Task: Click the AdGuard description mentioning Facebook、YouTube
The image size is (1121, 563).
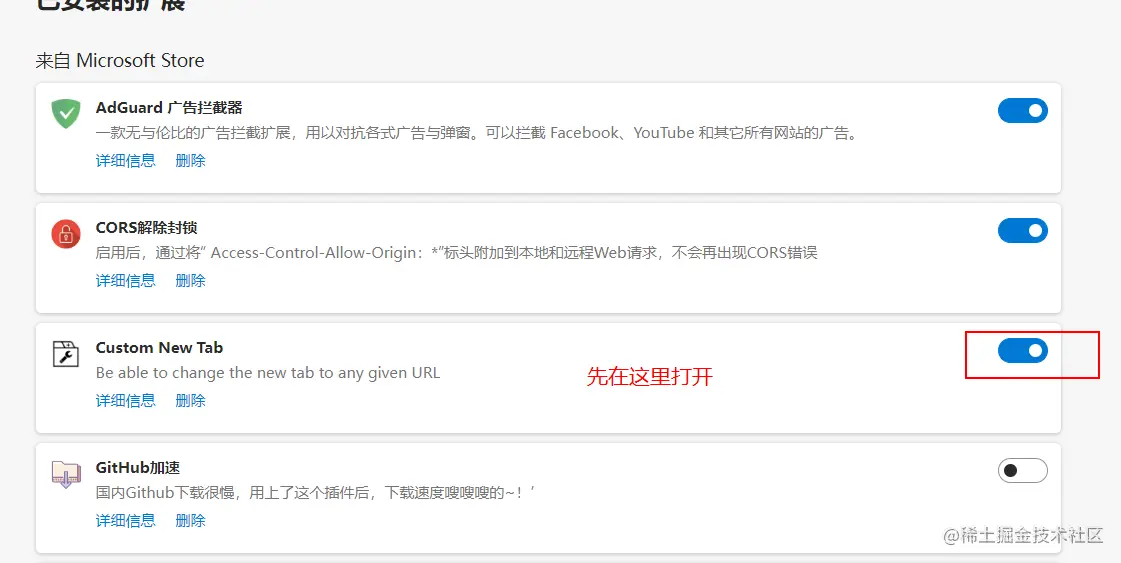Action: (477, 133)
